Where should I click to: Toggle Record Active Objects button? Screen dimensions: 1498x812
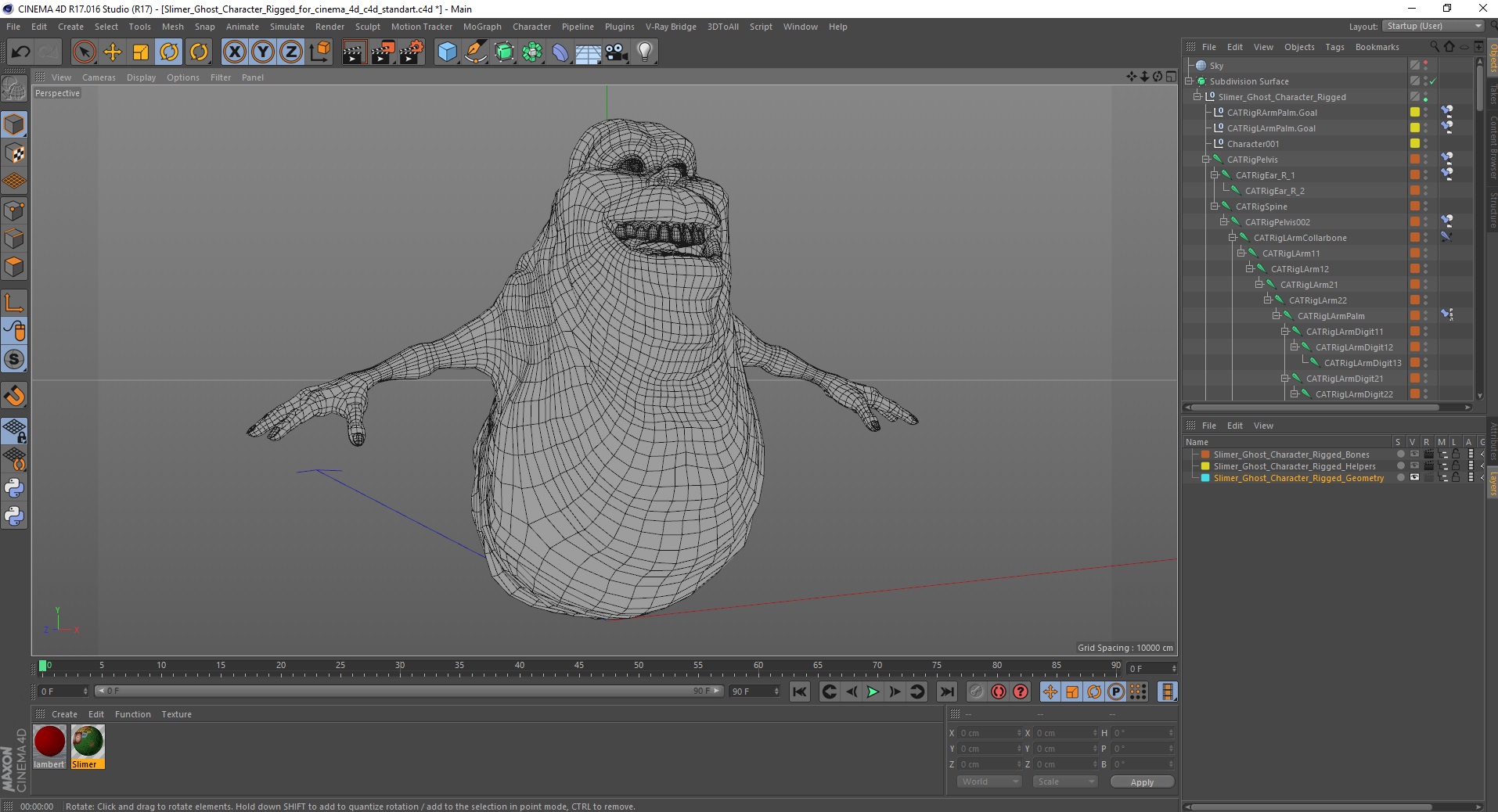[x=976, y=692]
